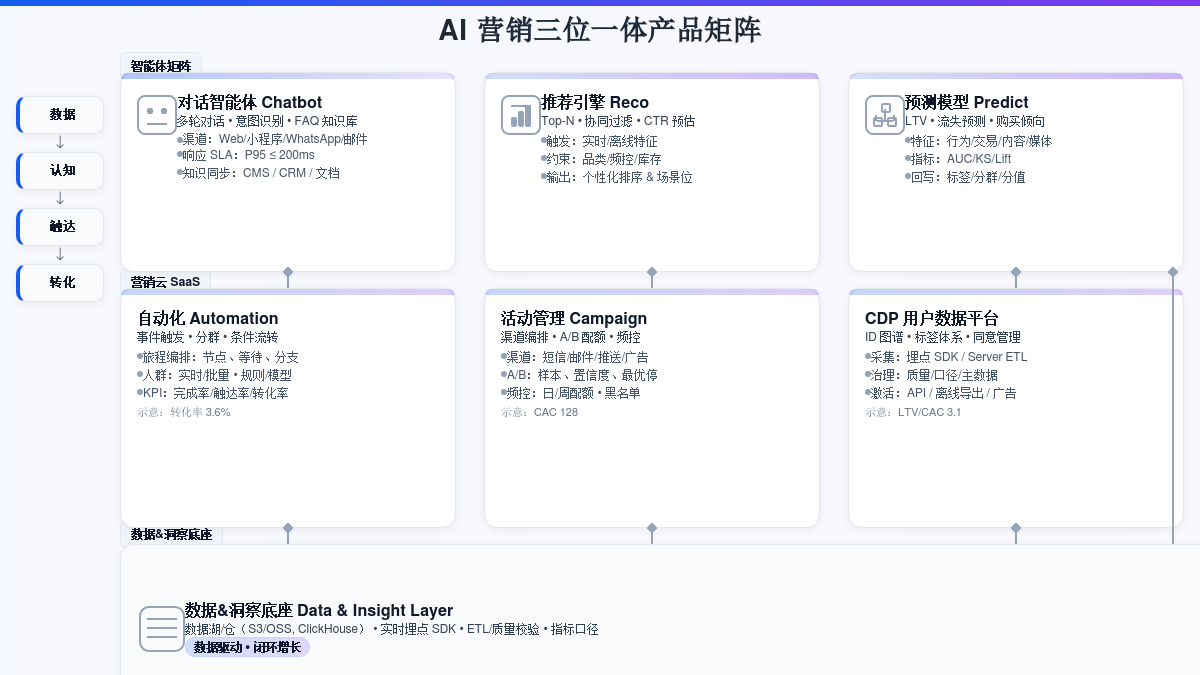Click the AI 营销三位一体产品矩阵 page title
The image size is (1200, 675).
point(600,30)
